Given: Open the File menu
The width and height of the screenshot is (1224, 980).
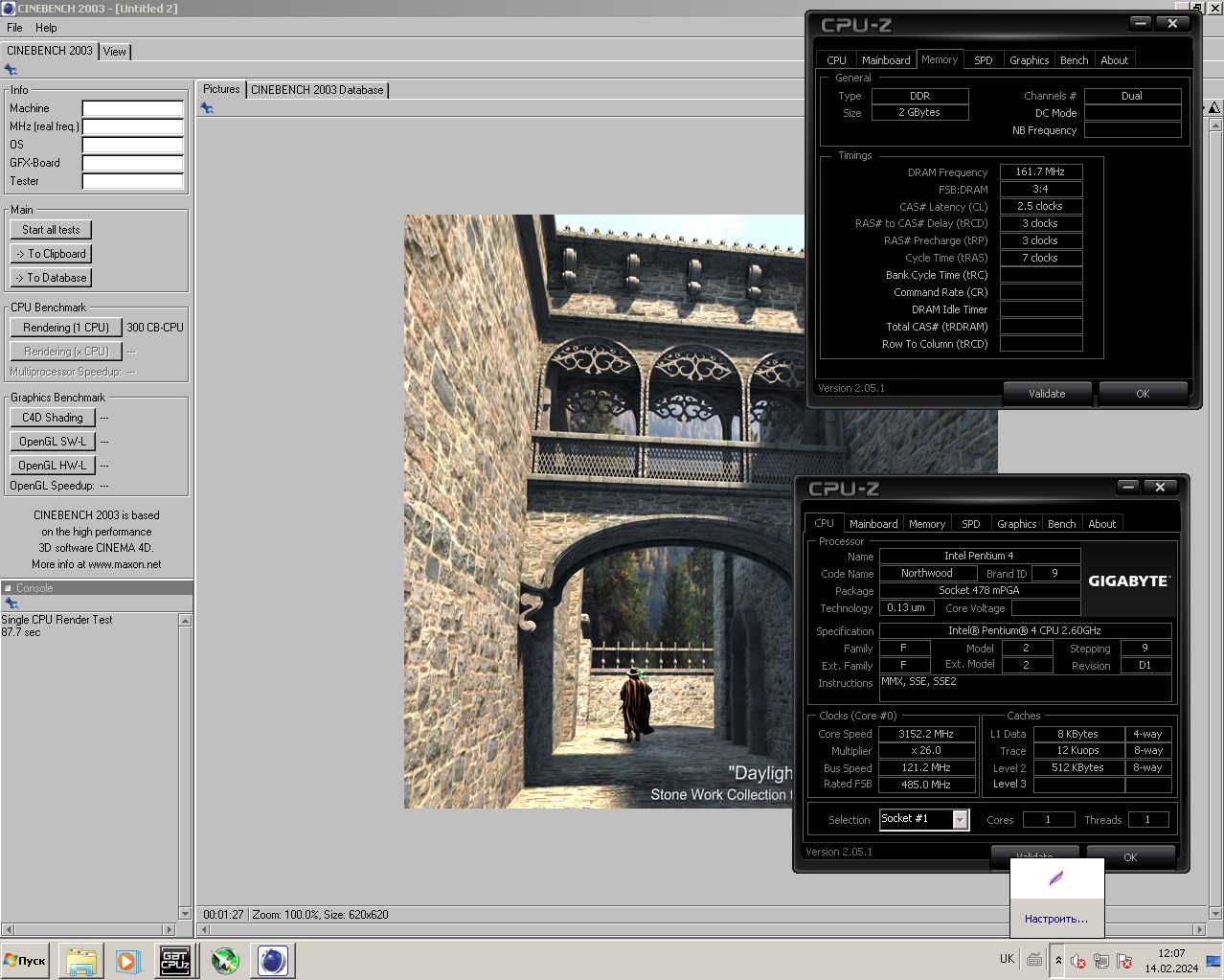Looking at the screenshot, I should (x=14, y=28).
